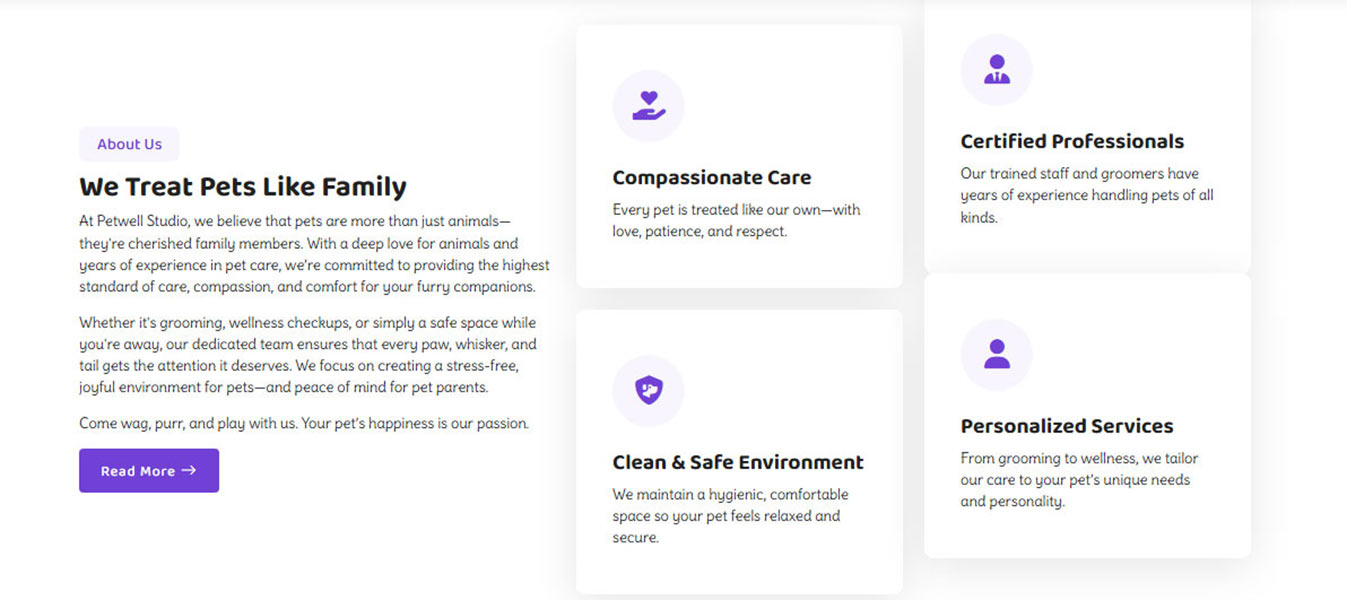Image resolution: width=1347 pixels, height=600 pixels.
Task: Click the paragraph starting Whether it's grooming
Action: 308,355
